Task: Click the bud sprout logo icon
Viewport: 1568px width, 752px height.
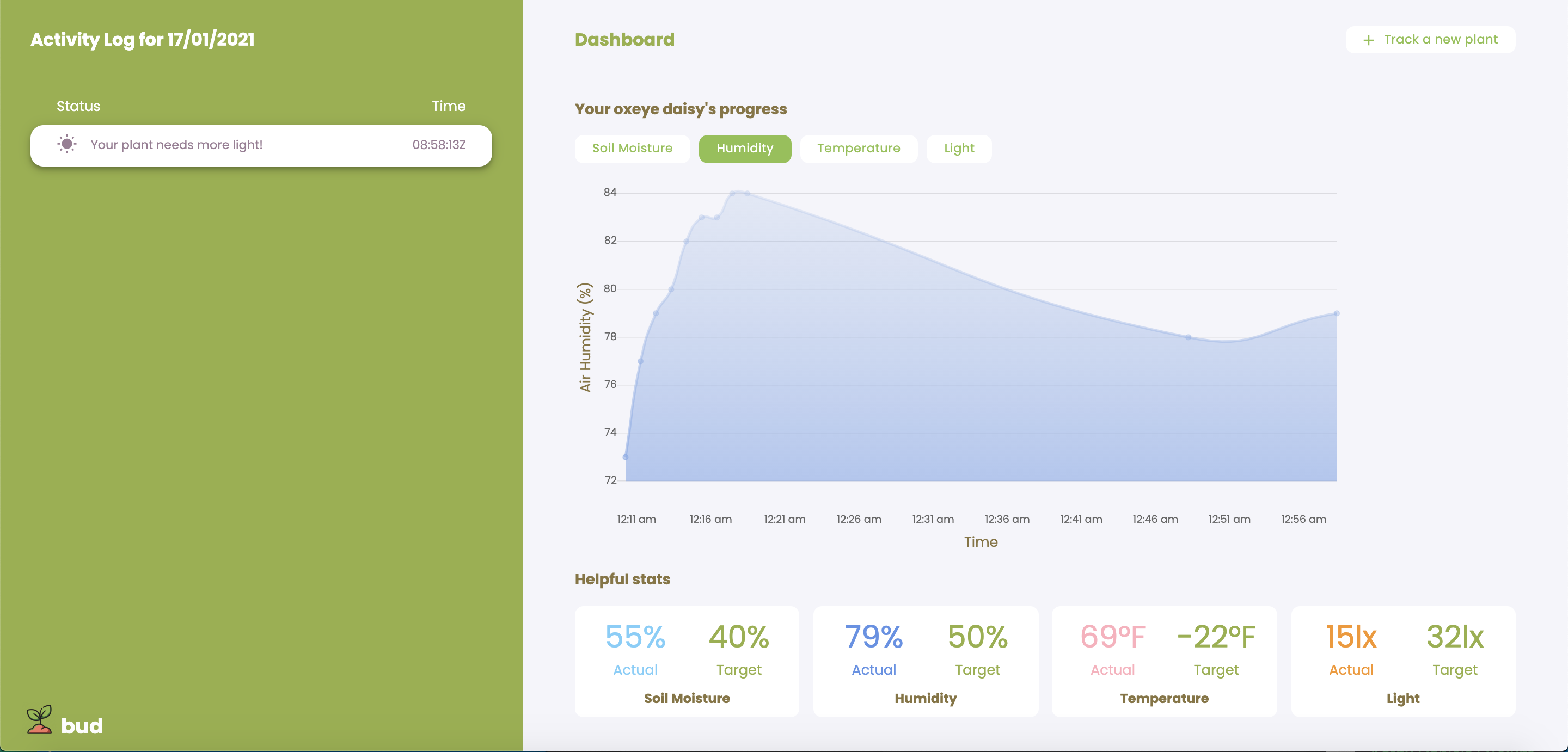Action: pos(40,720)
